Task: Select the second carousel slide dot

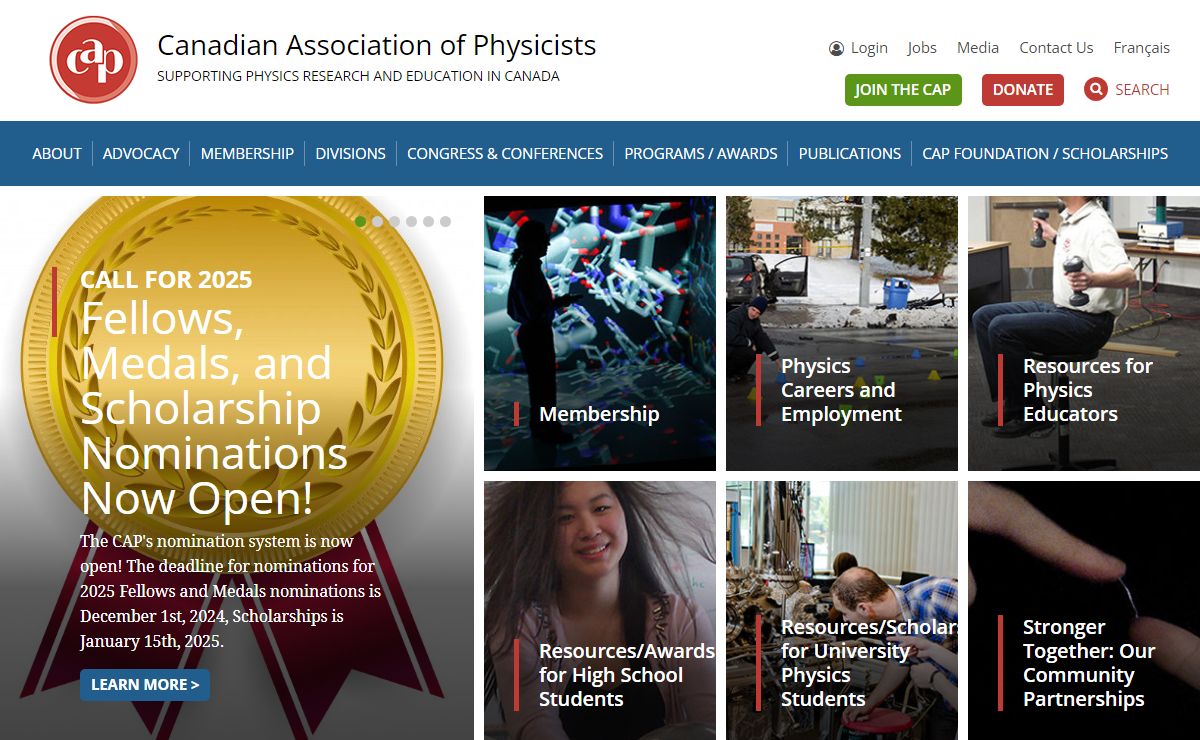Action: tap(377, 221)
